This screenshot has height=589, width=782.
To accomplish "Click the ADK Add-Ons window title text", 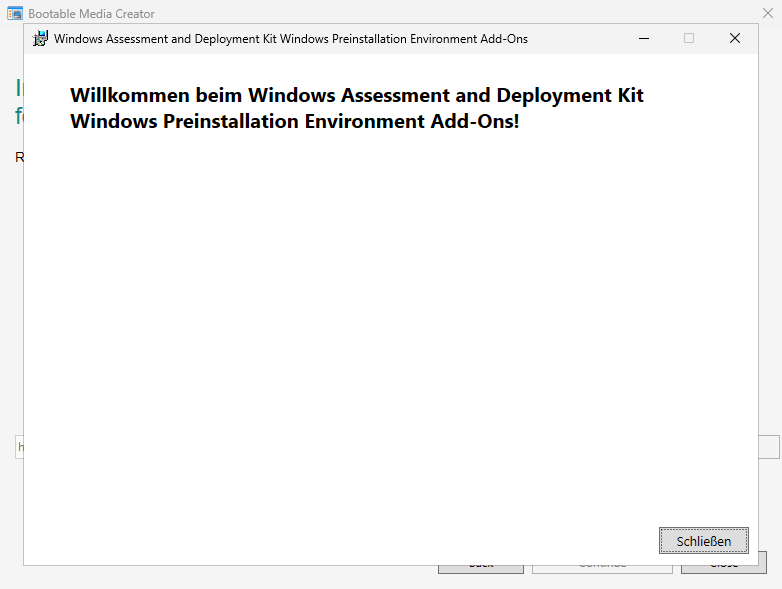I will tap(291, 39).
